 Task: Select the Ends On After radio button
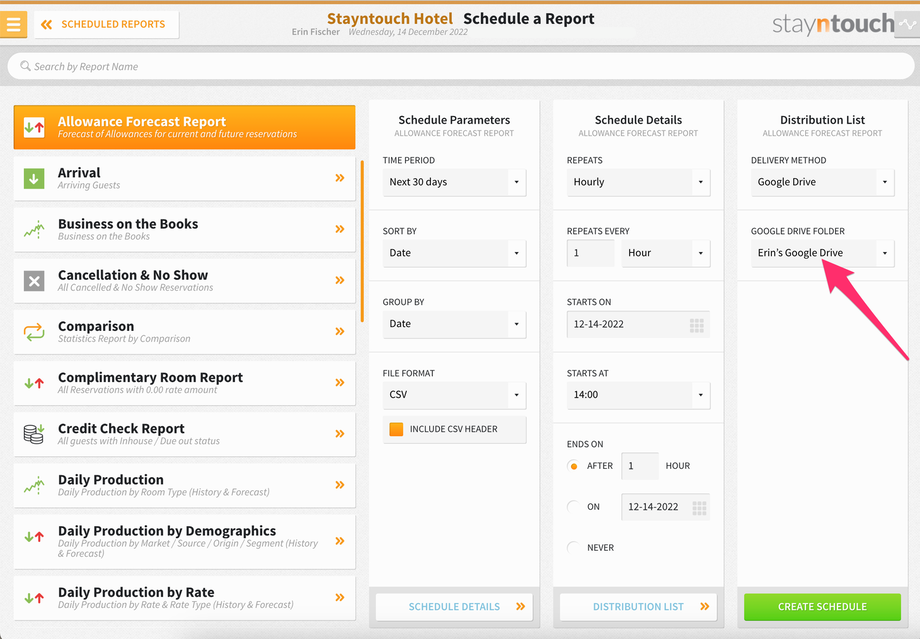pyautogui.click(x=573, y=466)
